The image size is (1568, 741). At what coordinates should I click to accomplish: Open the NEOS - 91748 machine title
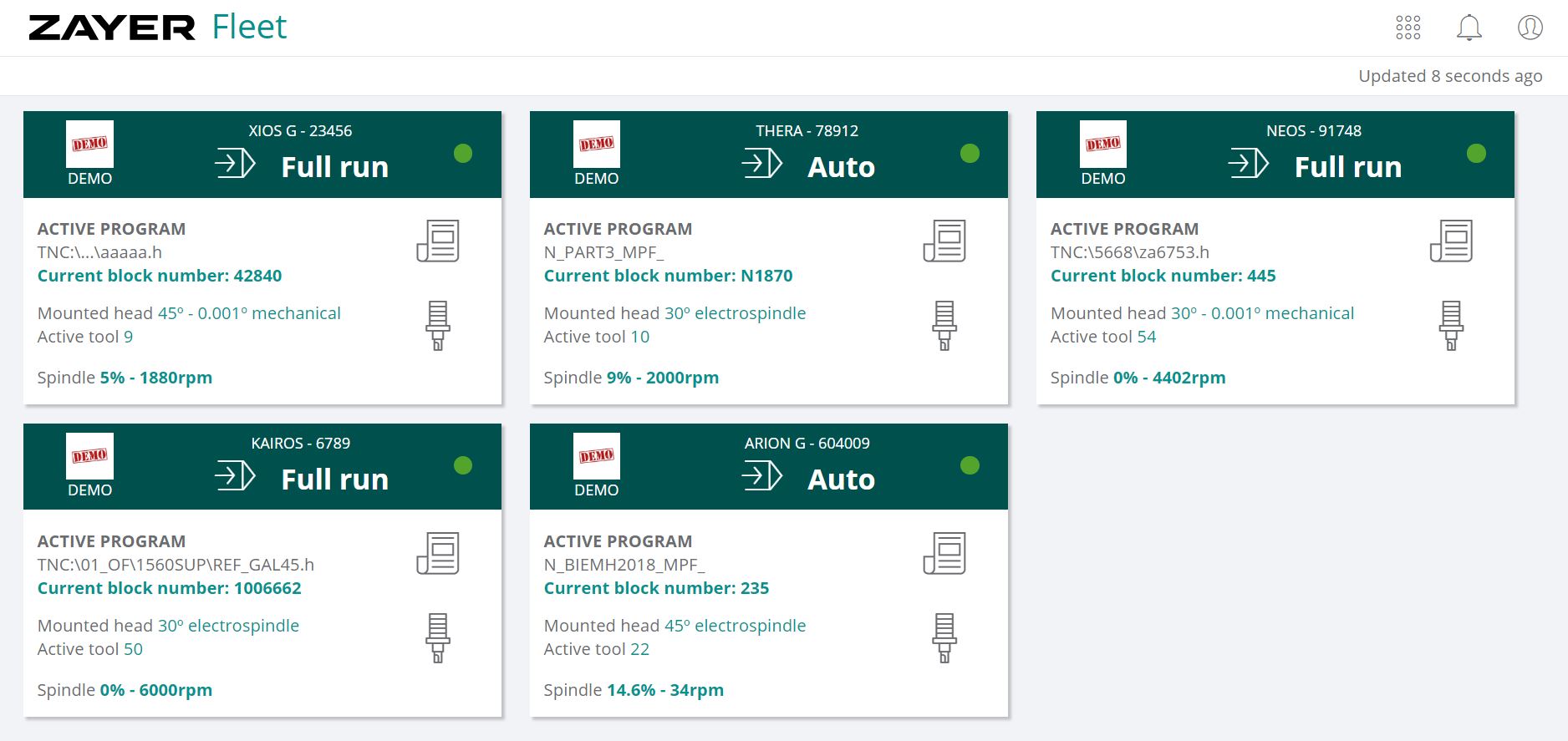(1314, 131)
